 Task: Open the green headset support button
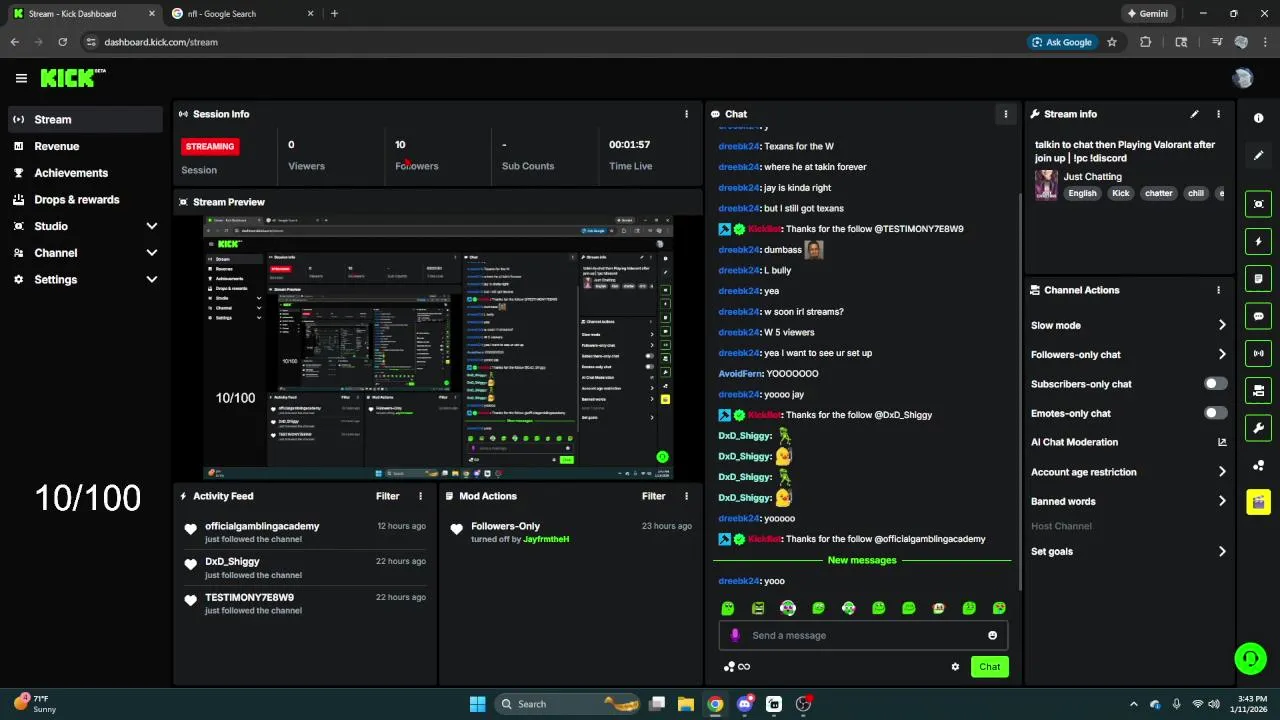click(x=1250, y=658)
